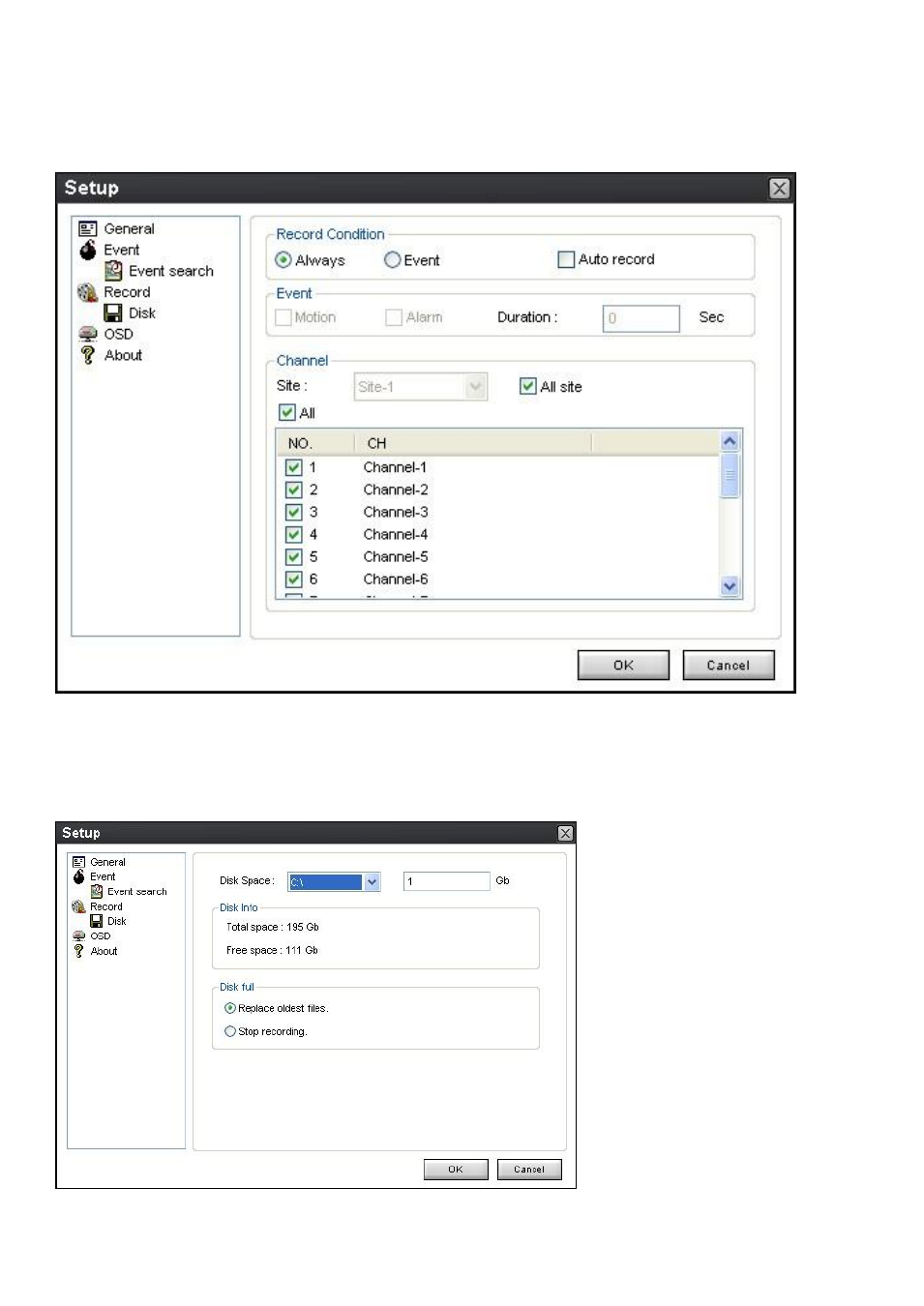924x1306 pixels.
Task: Click Disk floppy icon in lower Setup window
Action: coord(97,921)
